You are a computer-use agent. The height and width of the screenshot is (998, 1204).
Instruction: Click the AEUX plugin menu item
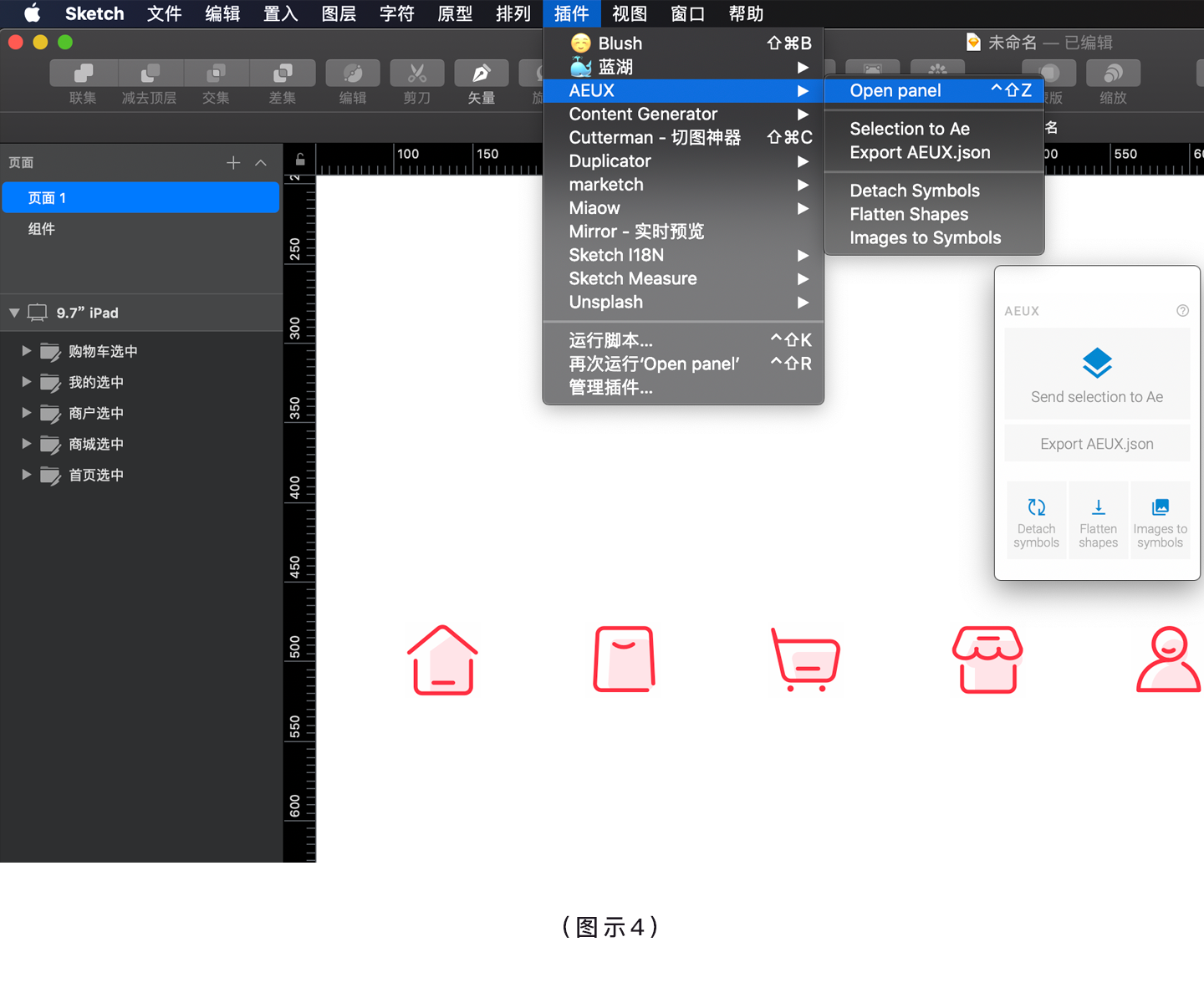[x=683, y=90]
